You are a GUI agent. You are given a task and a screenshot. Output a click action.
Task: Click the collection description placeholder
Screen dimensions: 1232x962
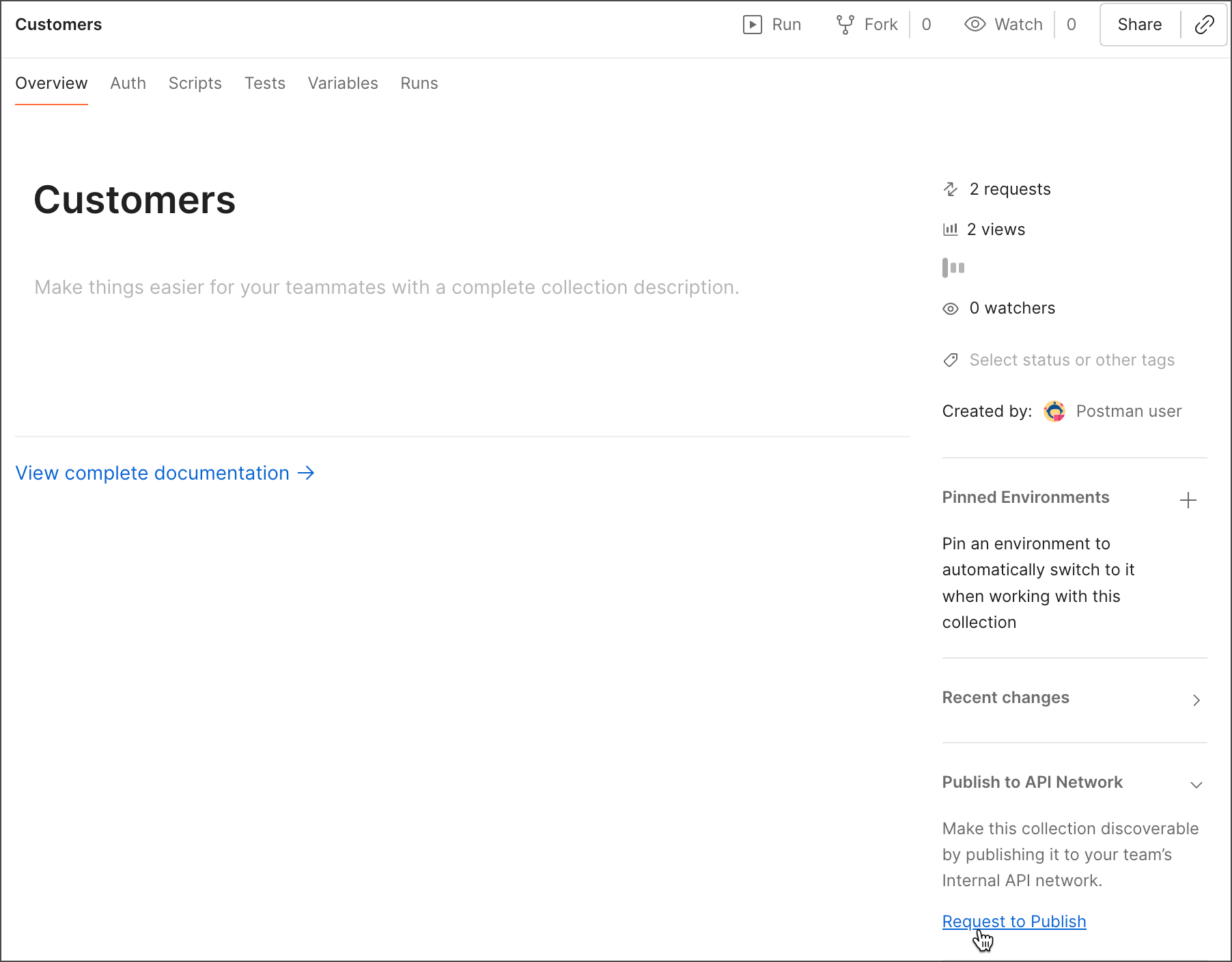387,287
